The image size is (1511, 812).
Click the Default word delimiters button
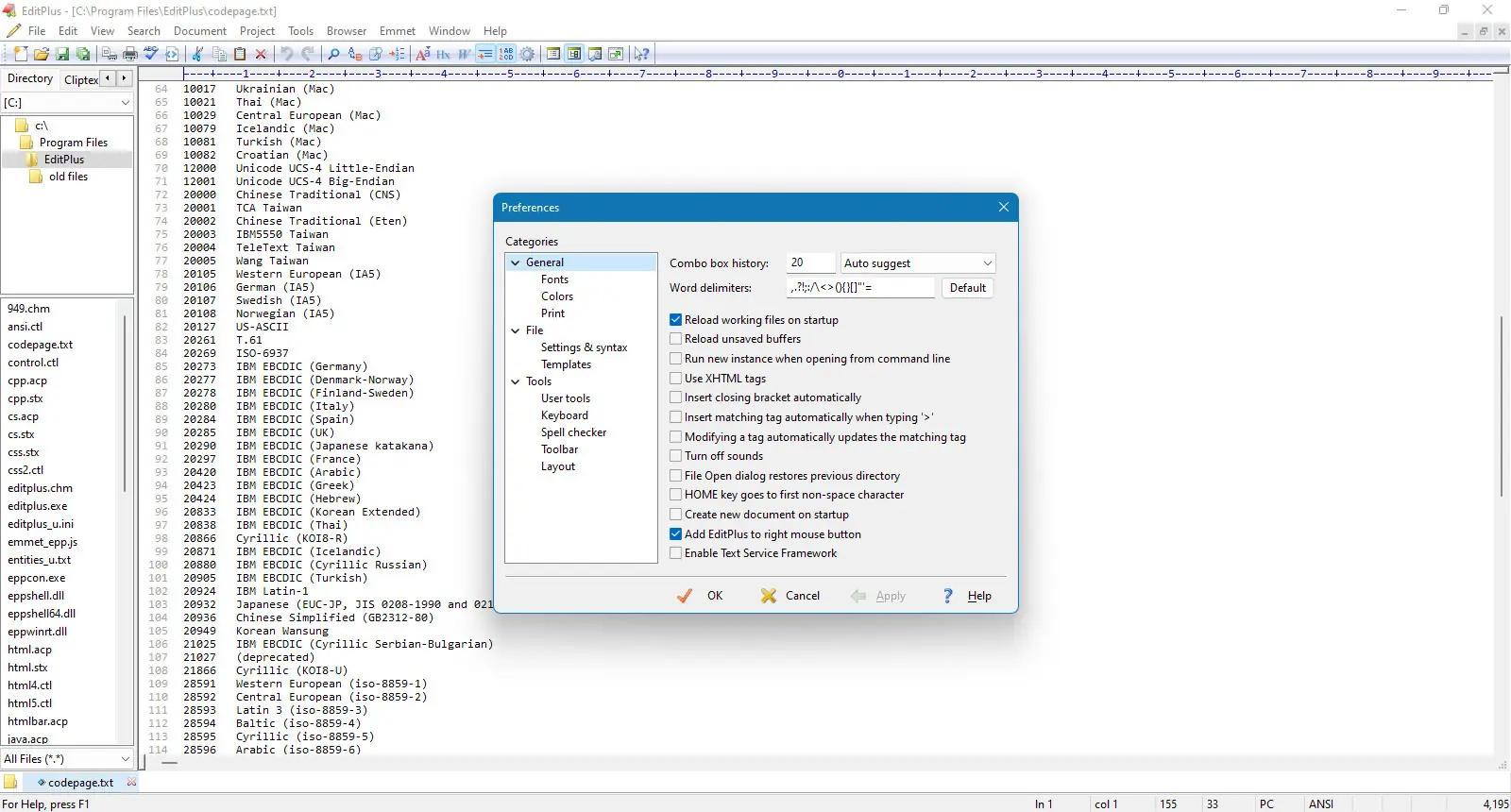click(x=968, y=288)
